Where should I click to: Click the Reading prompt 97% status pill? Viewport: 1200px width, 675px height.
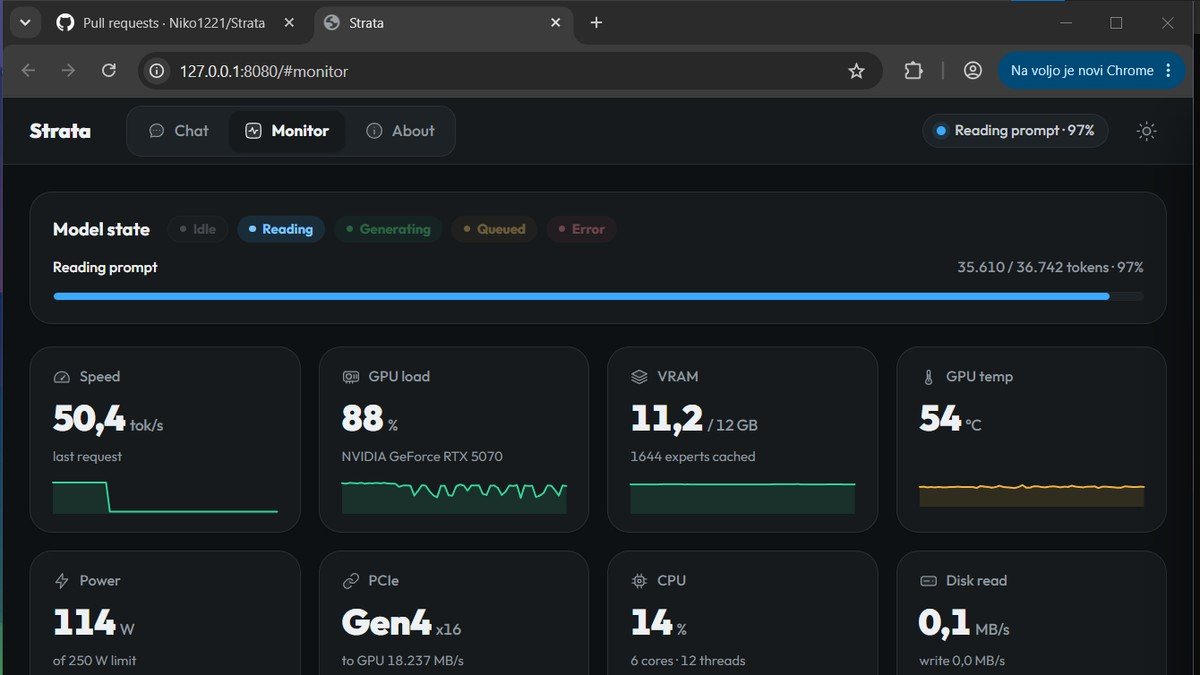1015,131
